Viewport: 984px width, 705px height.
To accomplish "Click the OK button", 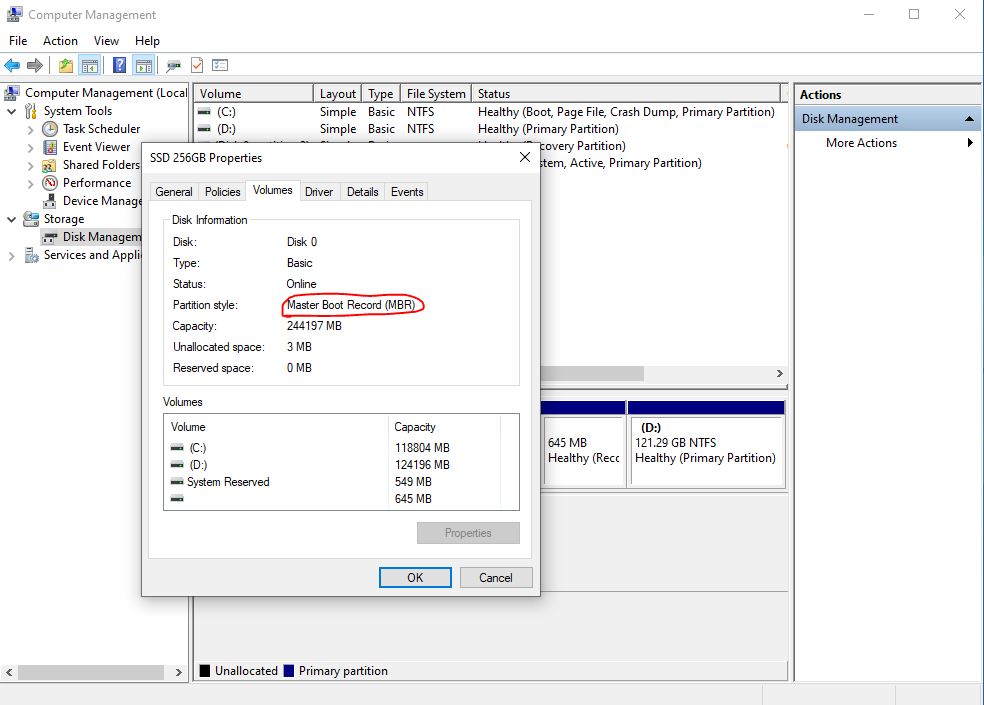I will click(414, 577).
